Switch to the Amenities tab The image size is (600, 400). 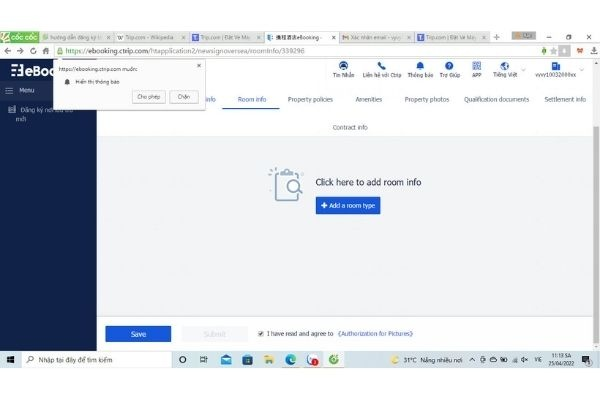pos(368,100)
